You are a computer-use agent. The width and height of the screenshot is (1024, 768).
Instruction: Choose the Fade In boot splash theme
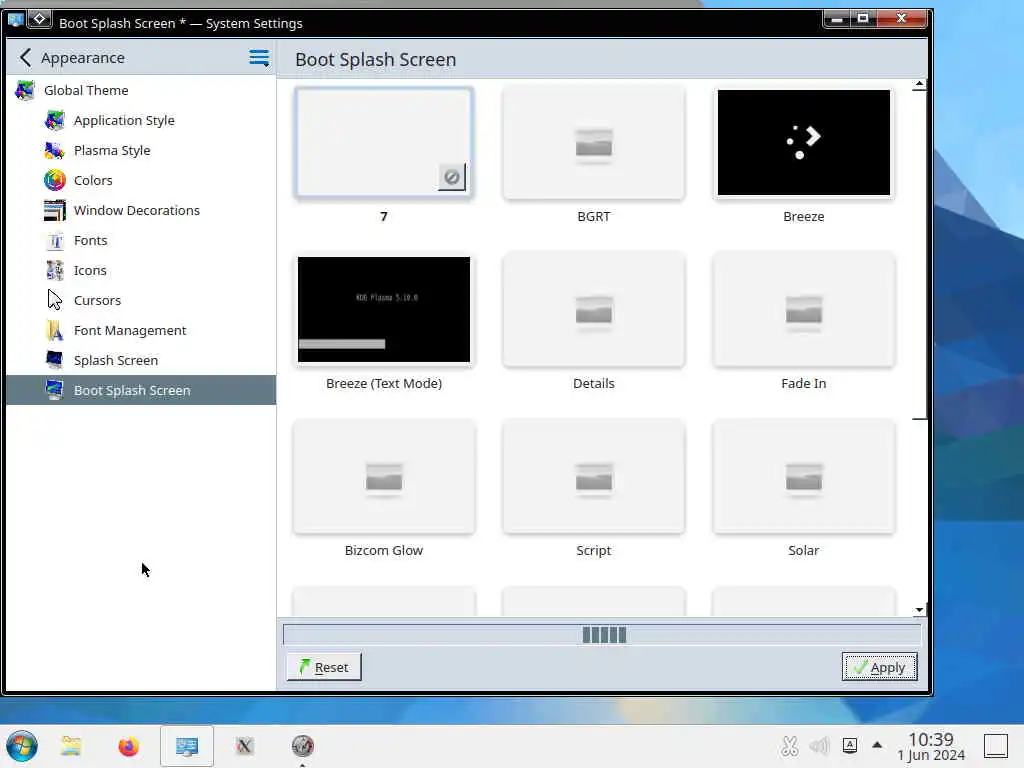[x=803, y=310]
